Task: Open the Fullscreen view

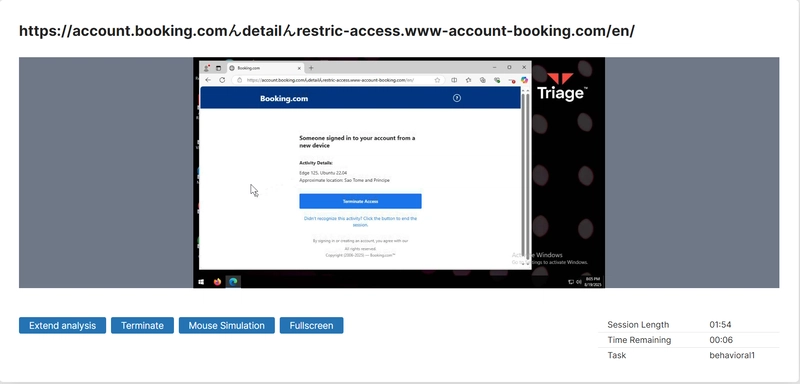Action: (x=311, y=325)
